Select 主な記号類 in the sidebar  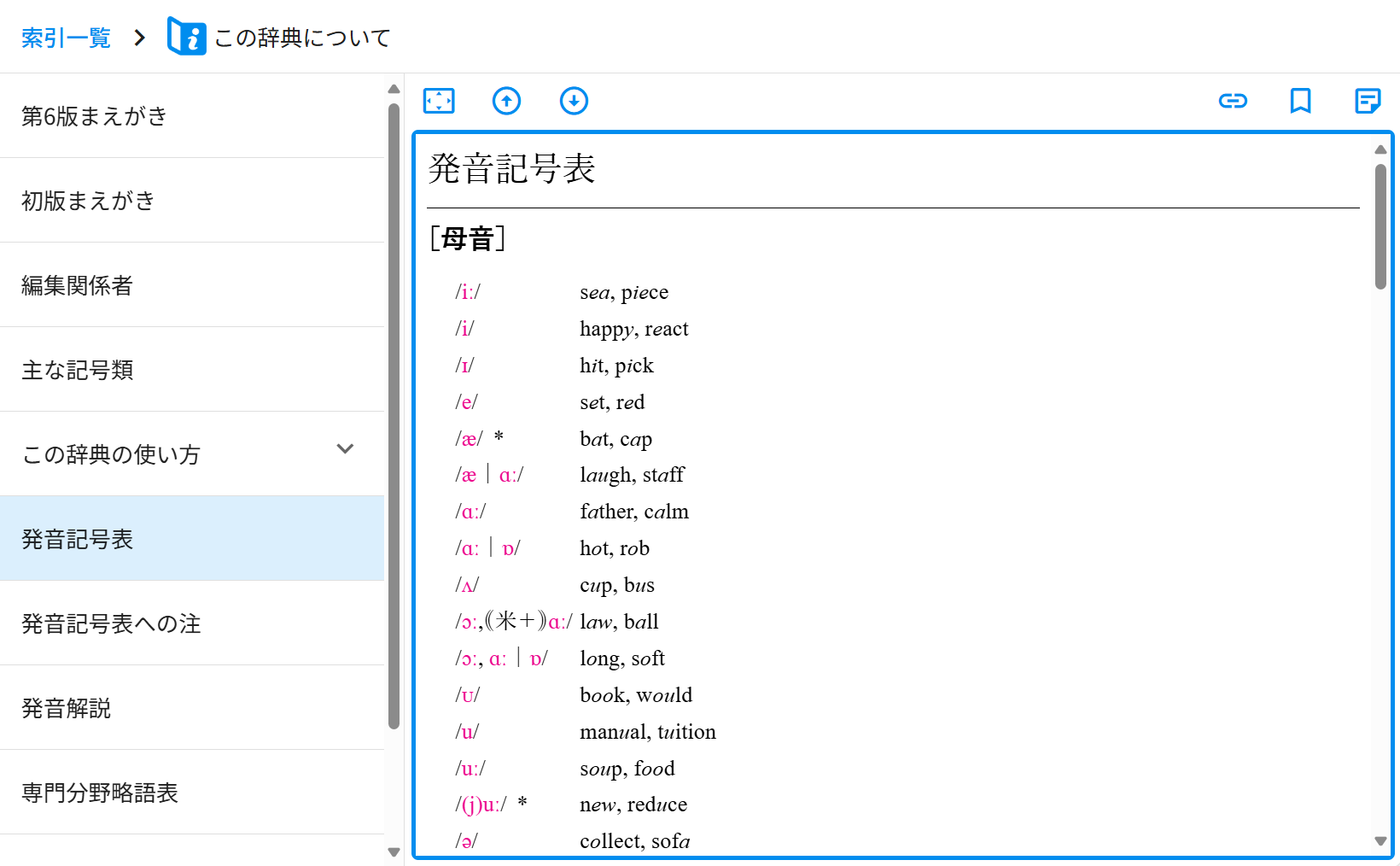[192, 369]
